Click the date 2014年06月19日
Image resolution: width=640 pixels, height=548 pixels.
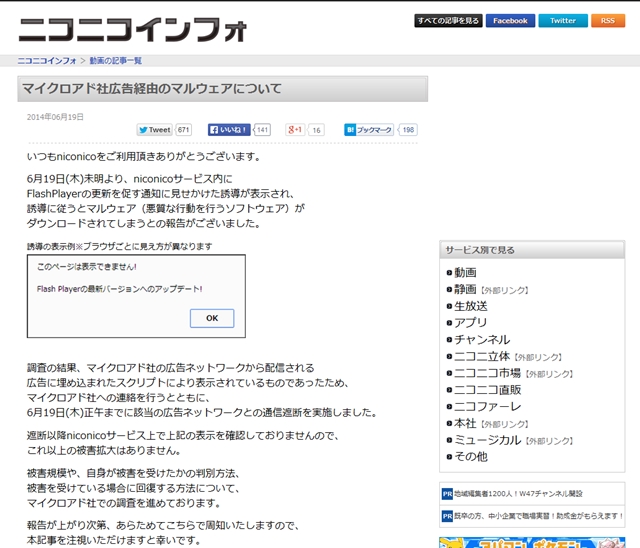pyautogui.click(x=55, y=117)
